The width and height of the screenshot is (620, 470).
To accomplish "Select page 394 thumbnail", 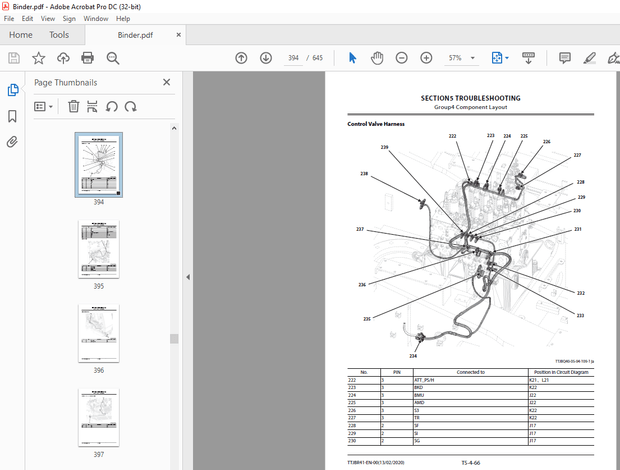I will click(99, 165).
